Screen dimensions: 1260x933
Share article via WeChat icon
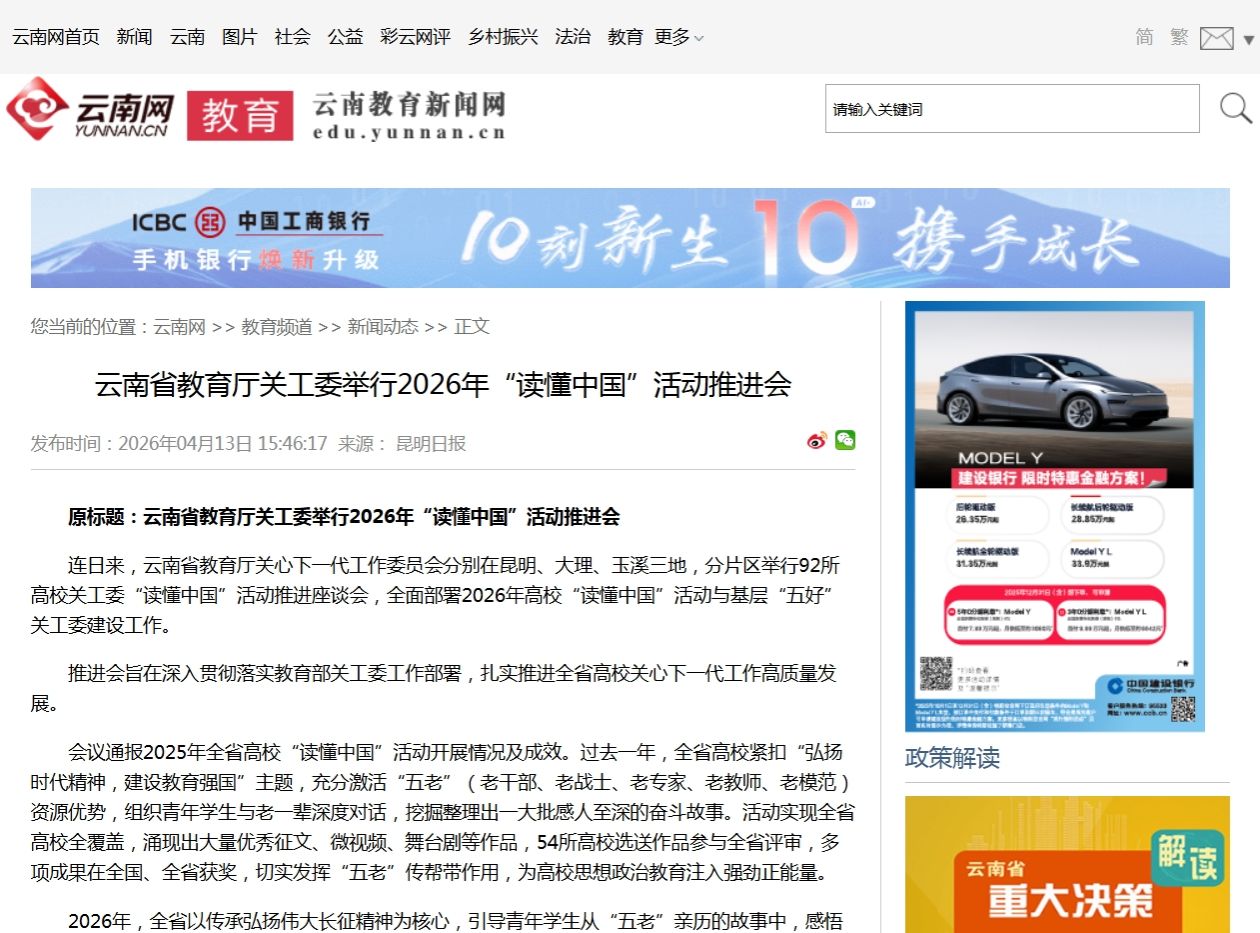point(845,440)
